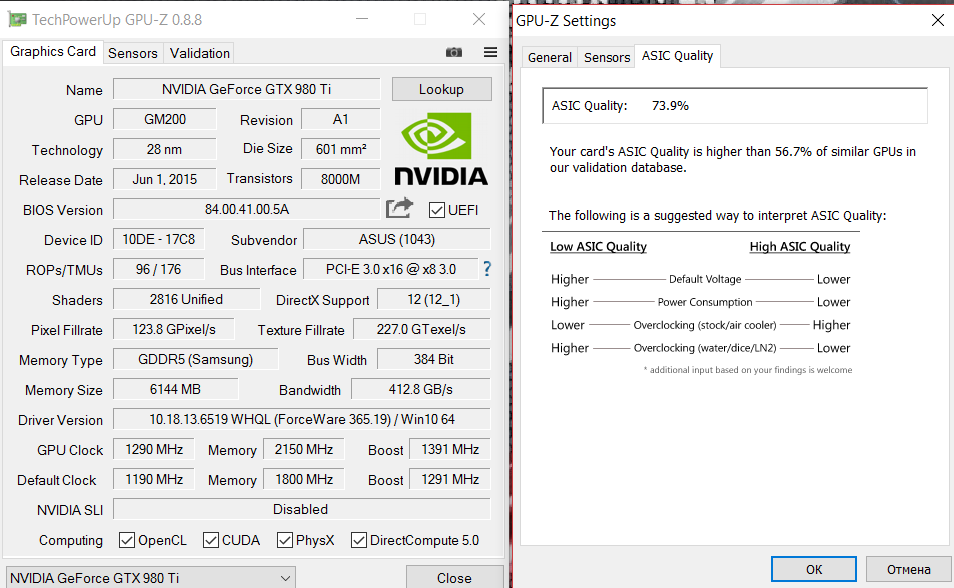Toggle the OpenCL checkbox
The width and height of the screenshot is (954, 588).
tap(127, 540)
